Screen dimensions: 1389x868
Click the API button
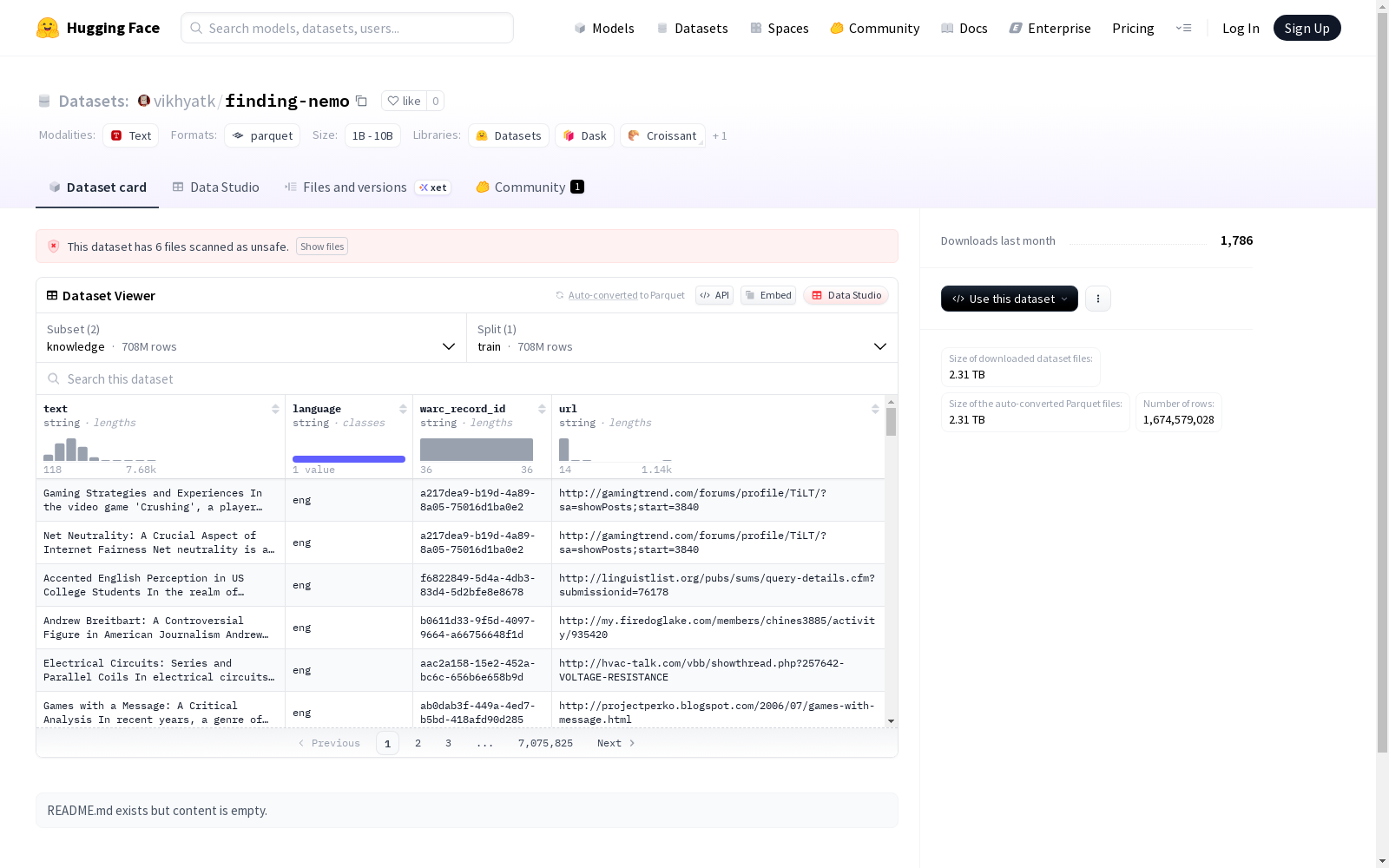[x=714, y=295]
